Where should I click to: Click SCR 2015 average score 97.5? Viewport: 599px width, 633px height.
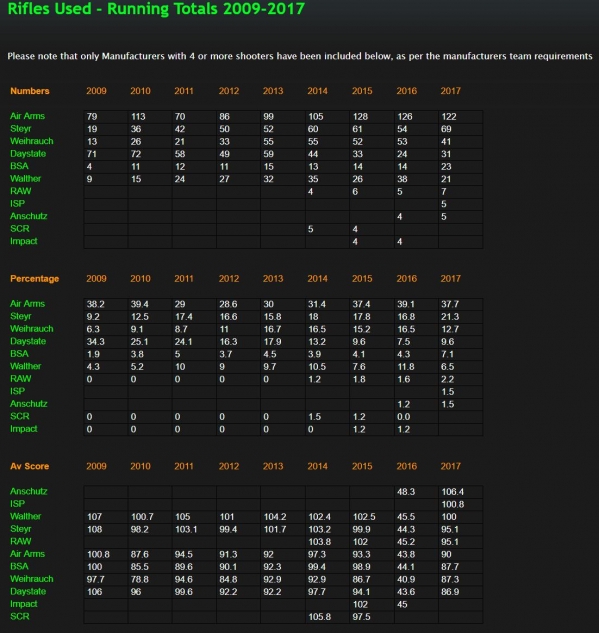(361, 617)
